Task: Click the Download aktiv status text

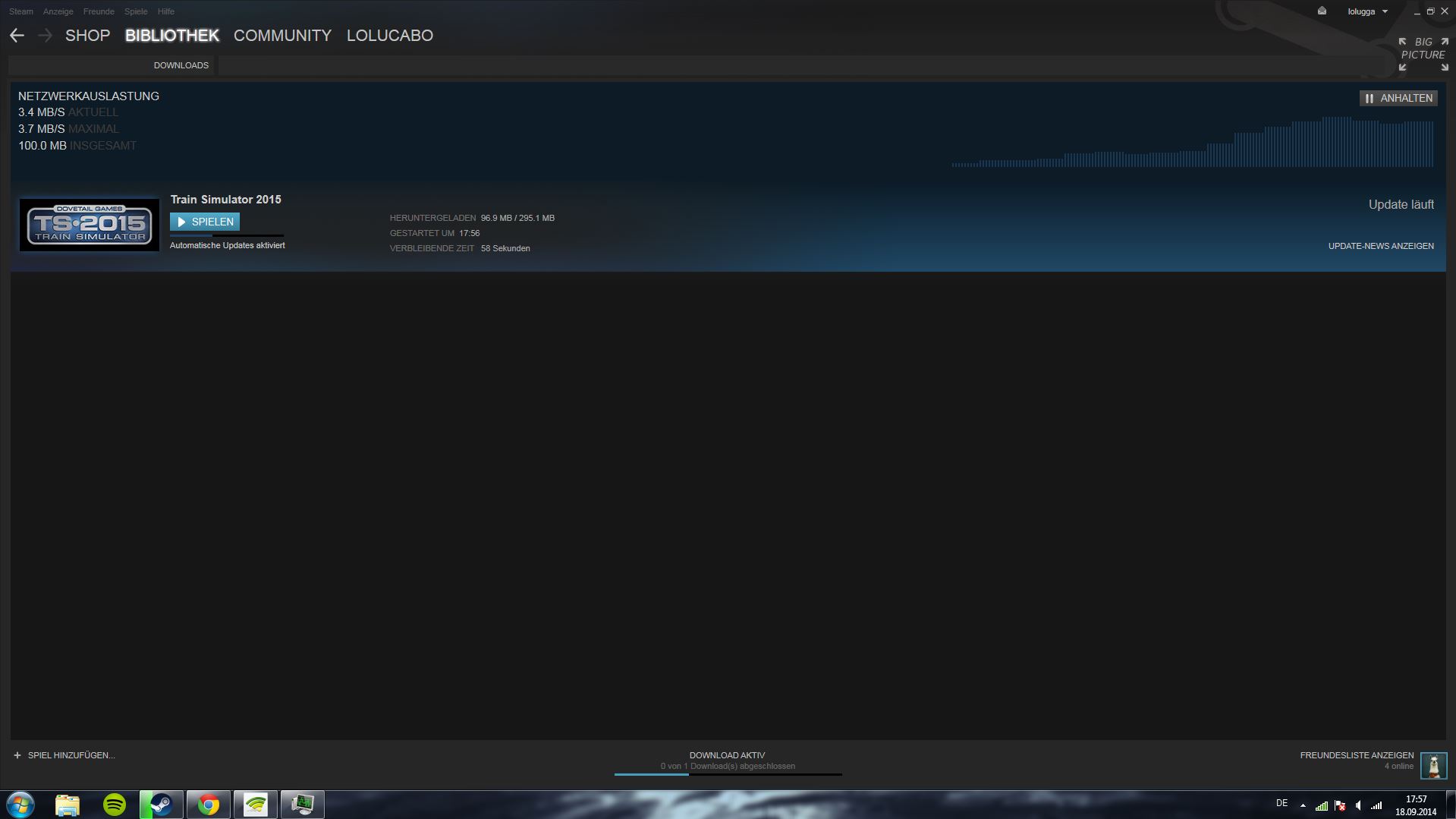Action: (727, 755)
